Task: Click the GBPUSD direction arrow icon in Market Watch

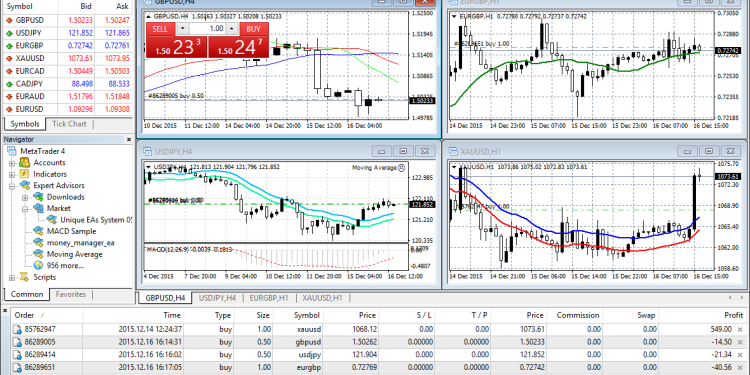Action: click(x=9, y=21)
